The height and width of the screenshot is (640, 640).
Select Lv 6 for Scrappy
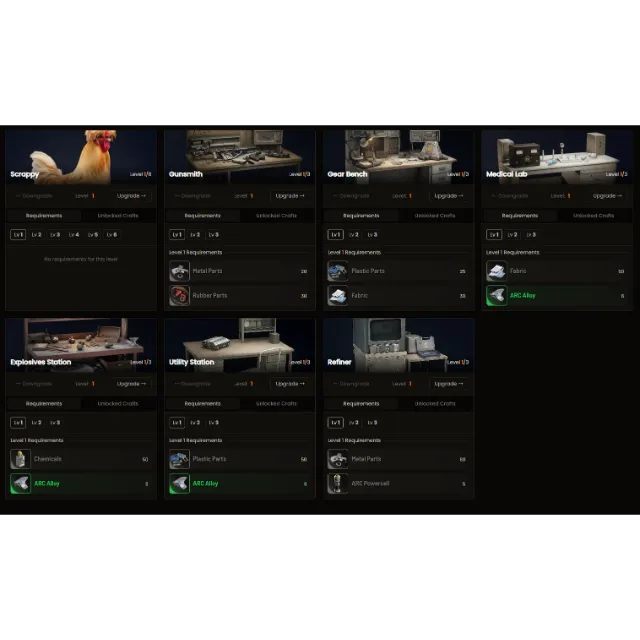click(111, 235)
